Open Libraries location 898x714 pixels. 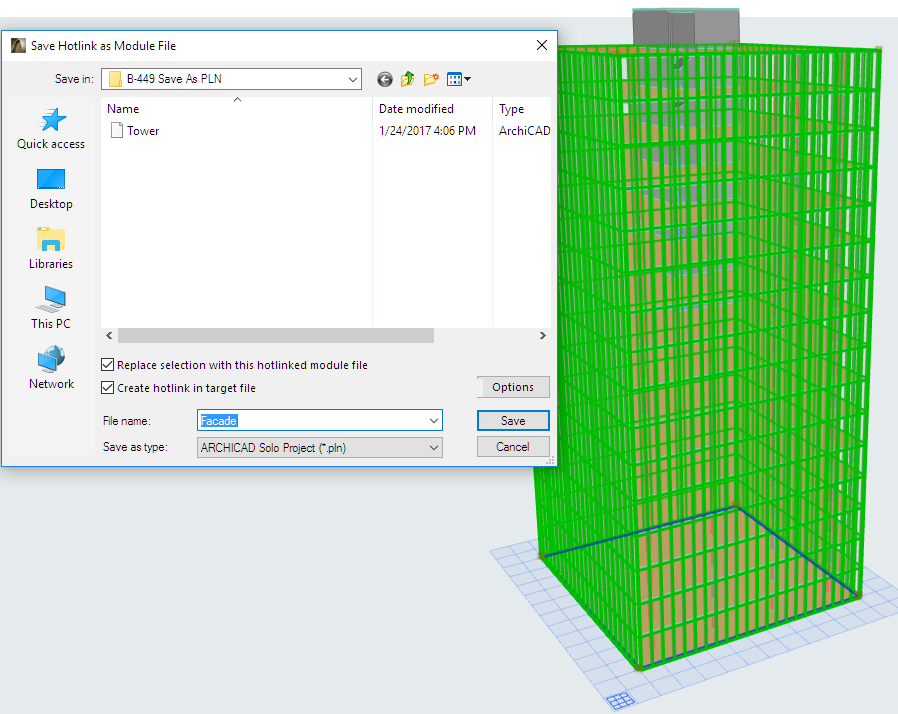[x=51, y=249]
